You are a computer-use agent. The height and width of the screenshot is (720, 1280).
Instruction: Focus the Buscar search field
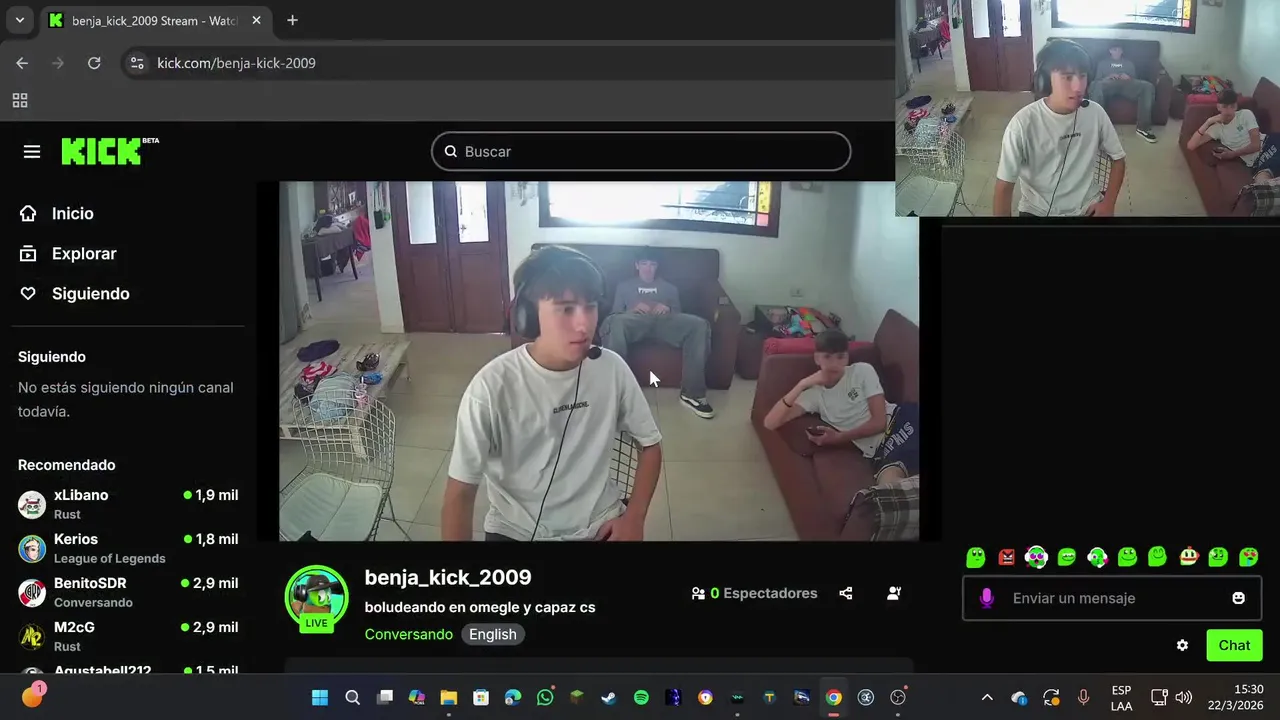coord(641,151)
